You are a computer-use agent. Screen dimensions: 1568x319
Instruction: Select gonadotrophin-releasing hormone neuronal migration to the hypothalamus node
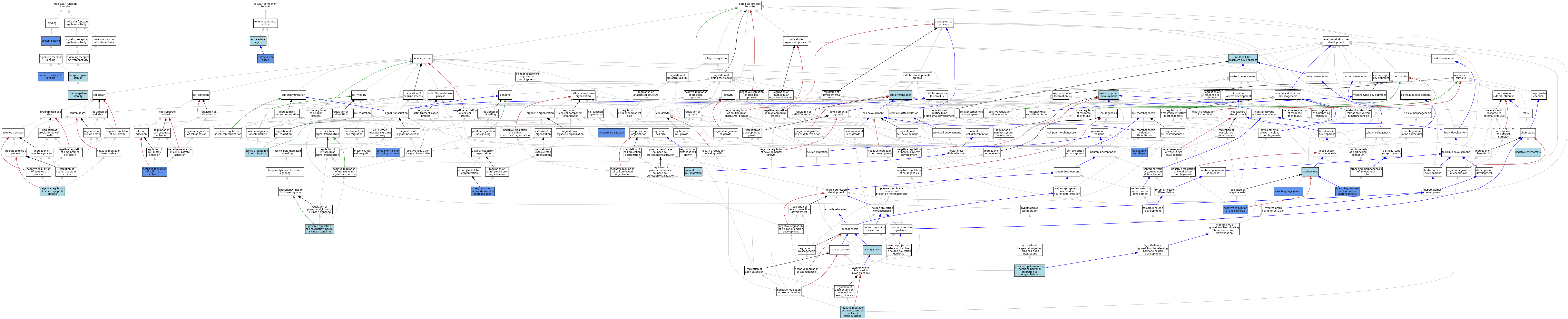[x=1029, y=270]
